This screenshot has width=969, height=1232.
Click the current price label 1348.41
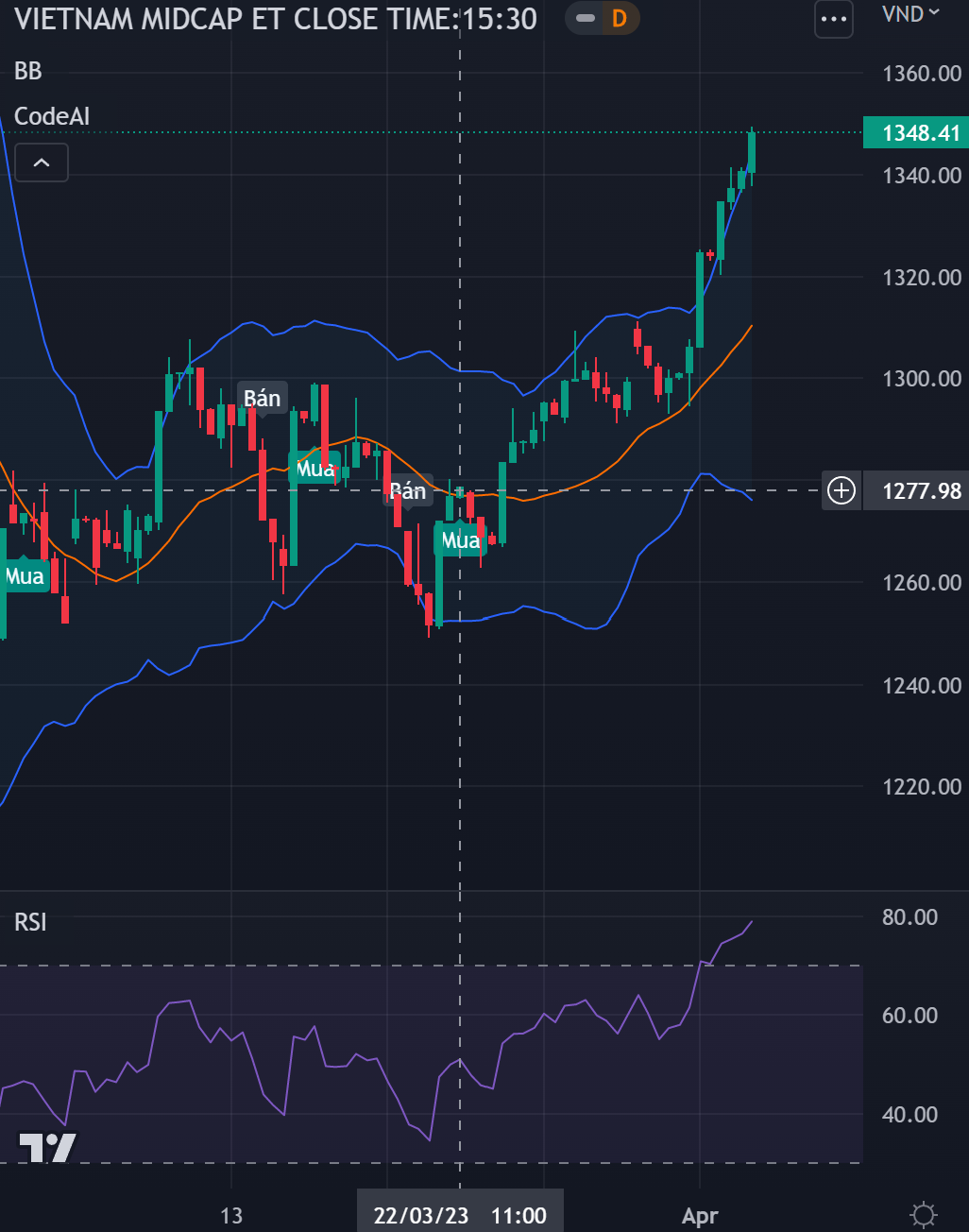(x=920, y=133)
